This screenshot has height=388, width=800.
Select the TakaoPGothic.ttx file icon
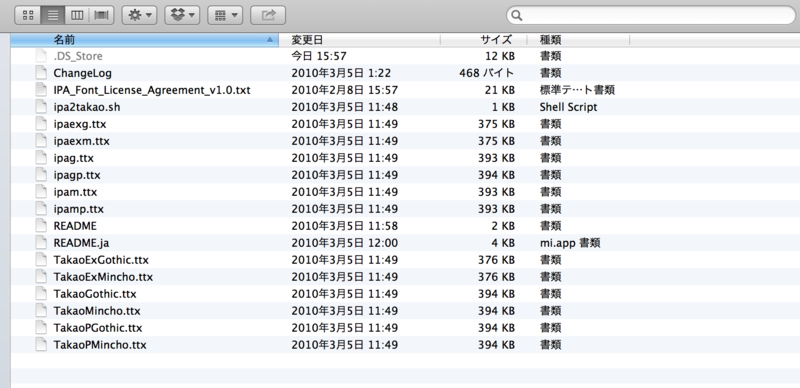(x=41, y=328)
